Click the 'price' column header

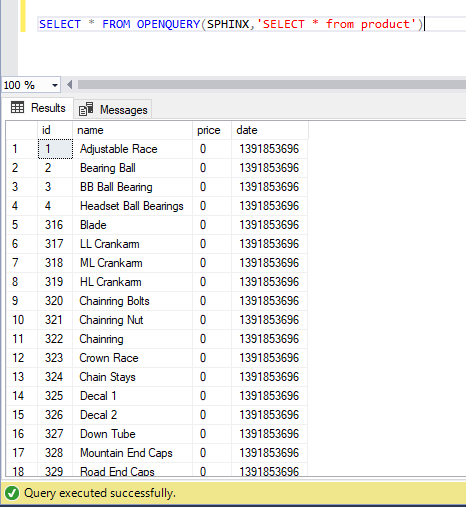coord(212,130)
